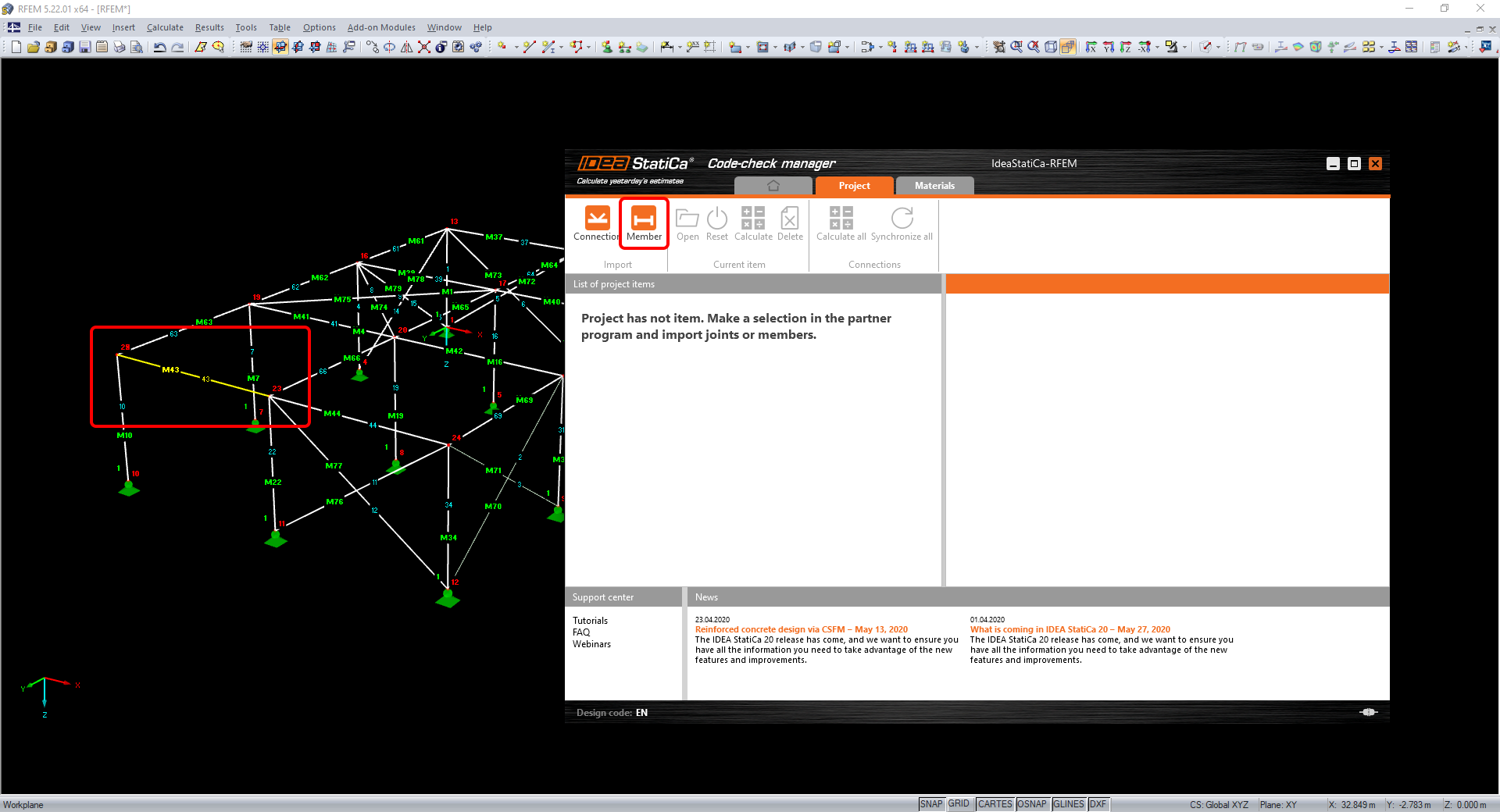Toggle OSNAP in the status bar

click(1031, 804)
